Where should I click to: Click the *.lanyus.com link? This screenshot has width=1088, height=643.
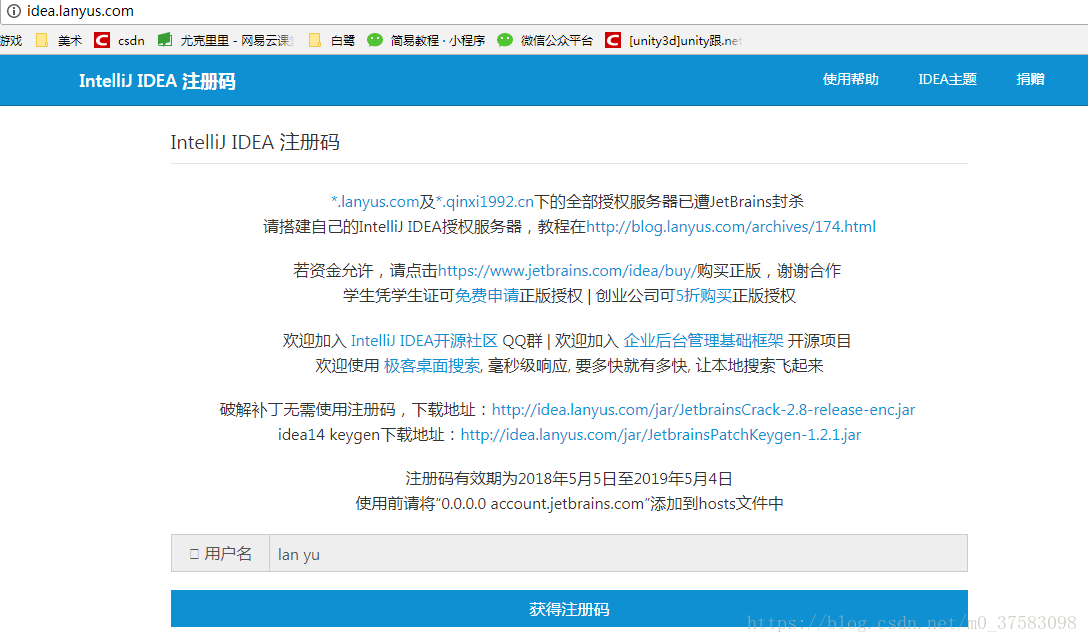375,202
